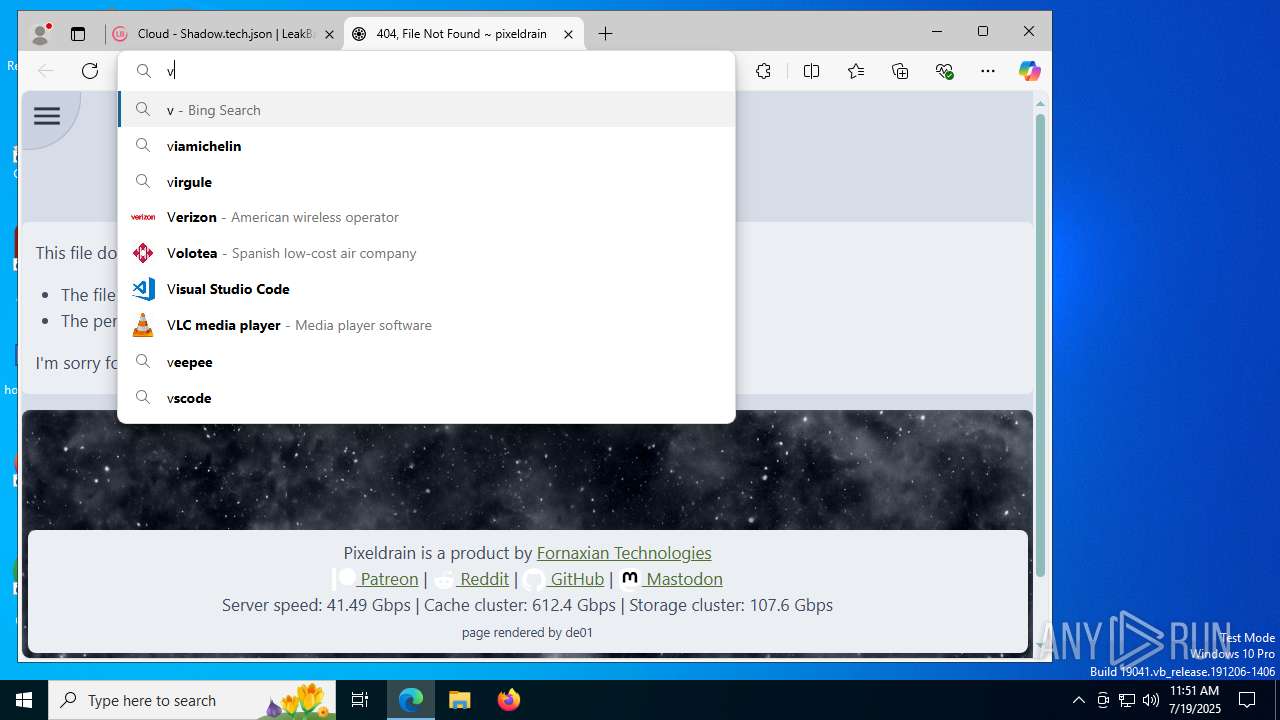Open a new browser tab
Image resolution: width=1280 pixels, height=720 pixels.
(x=605, y=34)
